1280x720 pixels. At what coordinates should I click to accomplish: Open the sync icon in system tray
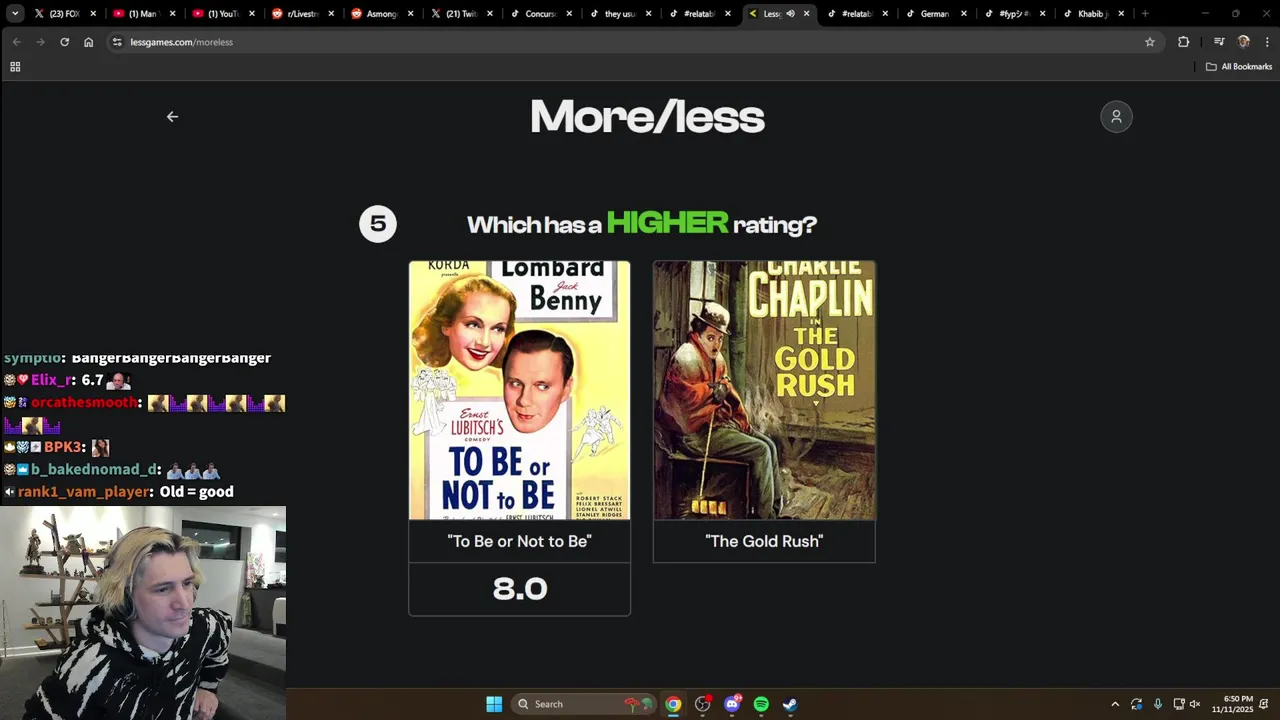(x=1137, y=704)
